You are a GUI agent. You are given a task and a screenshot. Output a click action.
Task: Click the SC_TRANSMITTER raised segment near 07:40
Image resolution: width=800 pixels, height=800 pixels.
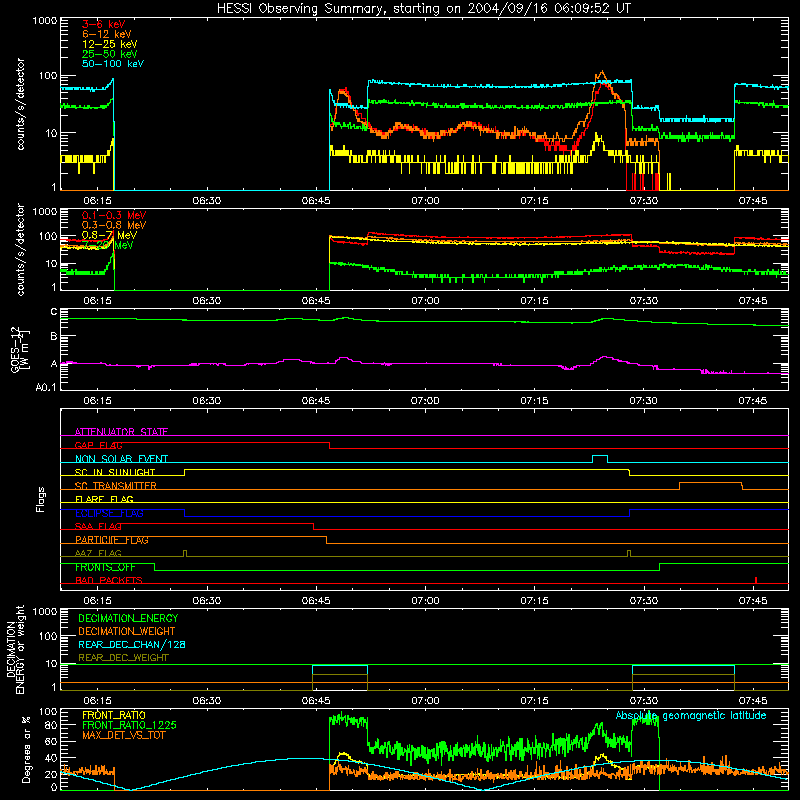click(x=711, y=485)
